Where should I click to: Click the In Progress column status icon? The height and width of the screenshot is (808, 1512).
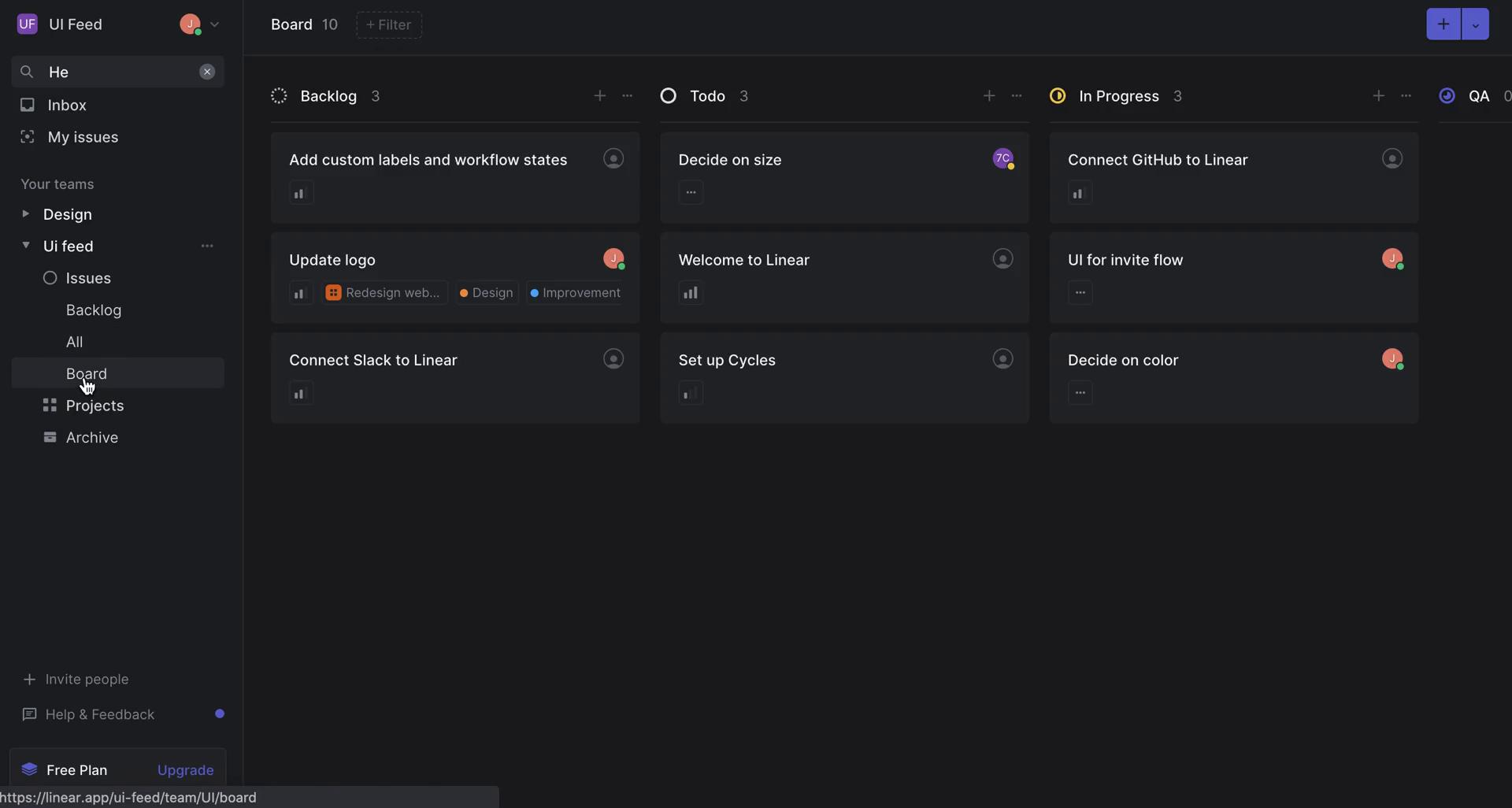click(1058, 96)
